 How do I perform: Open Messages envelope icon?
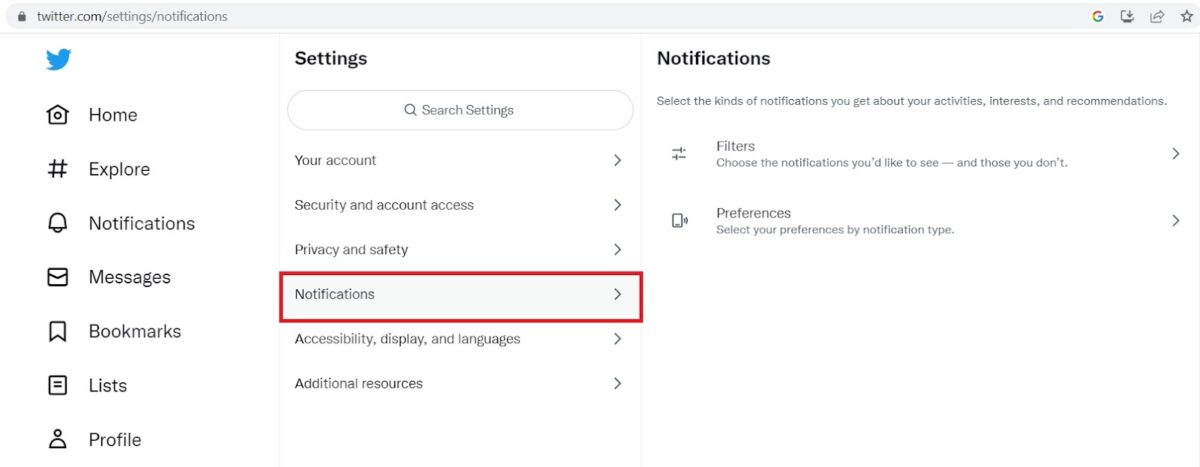coord(58,277)
